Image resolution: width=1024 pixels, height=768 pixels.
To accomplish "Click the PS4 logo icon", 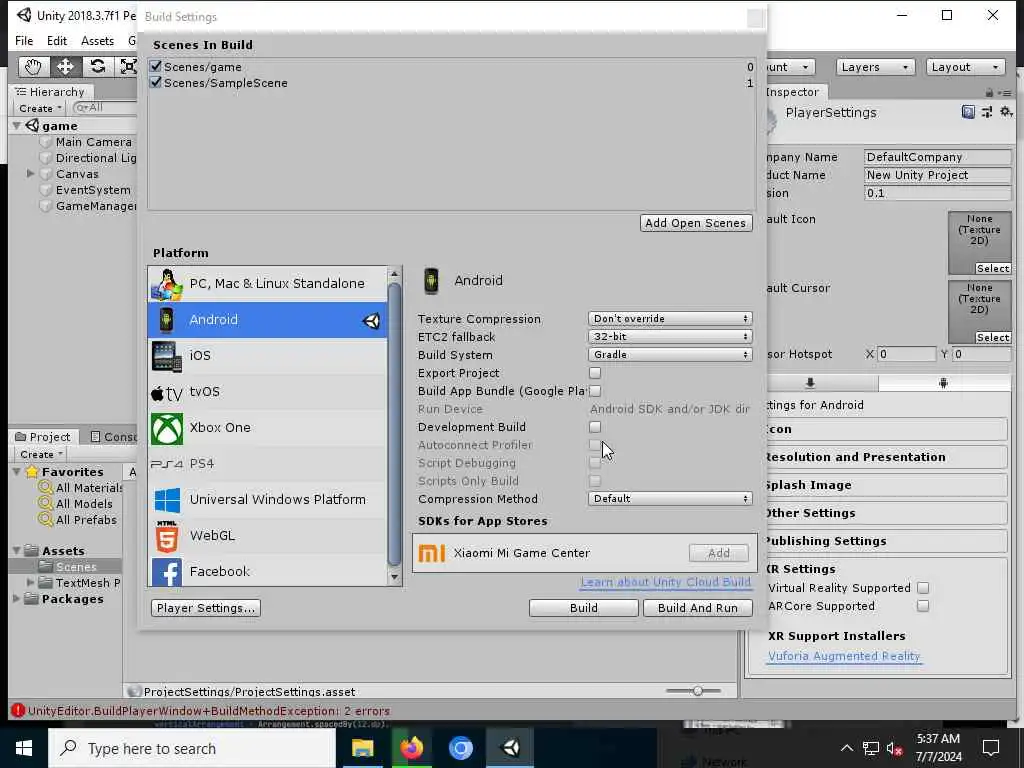I will click(x=167, y=464).
